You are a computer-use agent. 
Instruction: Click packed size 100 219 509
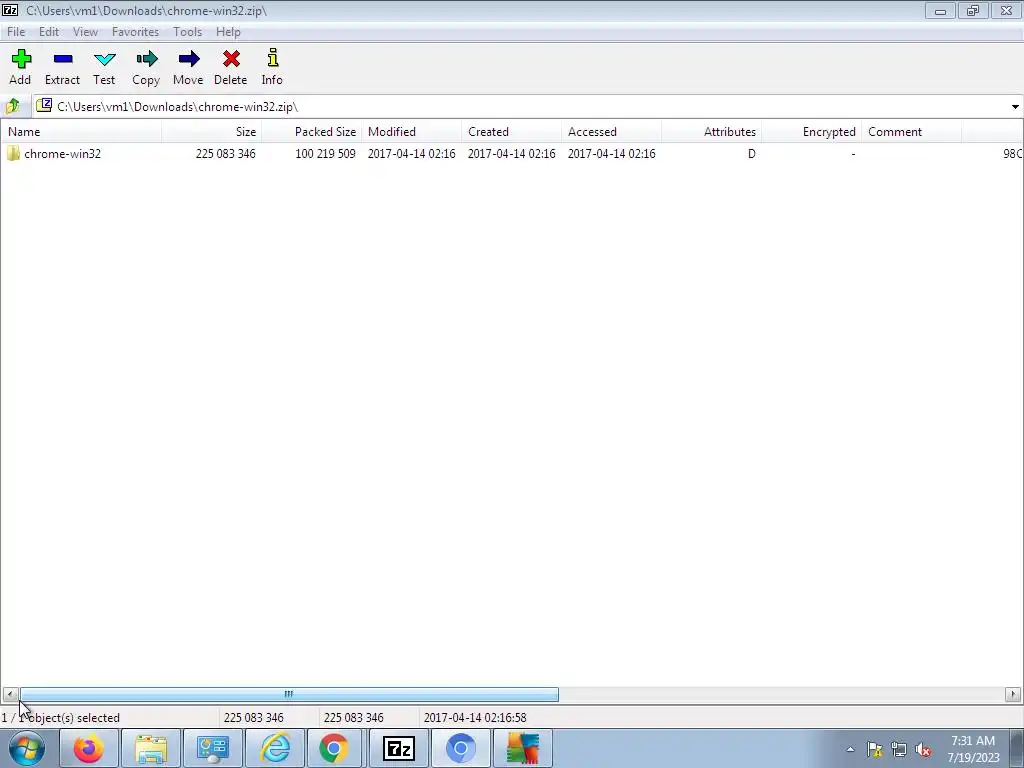325,153
